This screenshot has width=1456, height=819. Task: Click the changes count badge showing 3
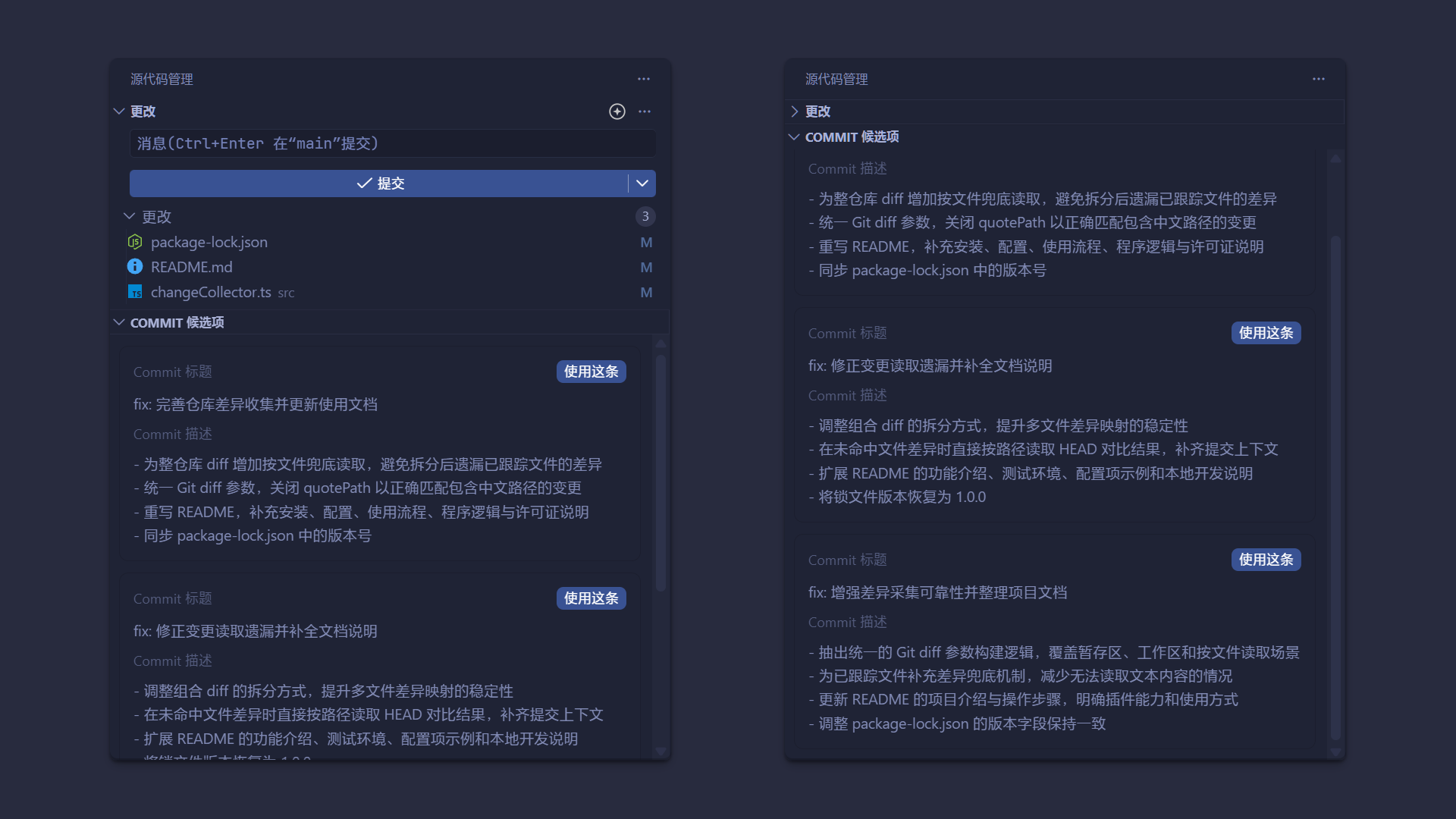(x=645, y=216)
